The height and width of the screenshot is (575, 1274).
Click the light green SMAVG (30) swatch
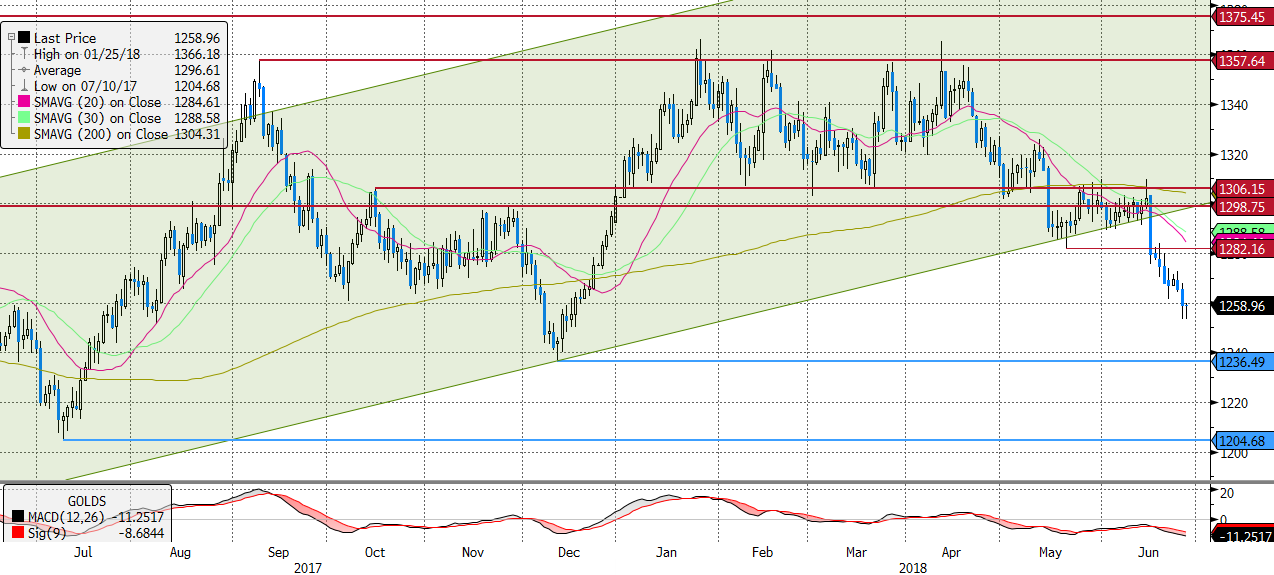pos(24,118)
